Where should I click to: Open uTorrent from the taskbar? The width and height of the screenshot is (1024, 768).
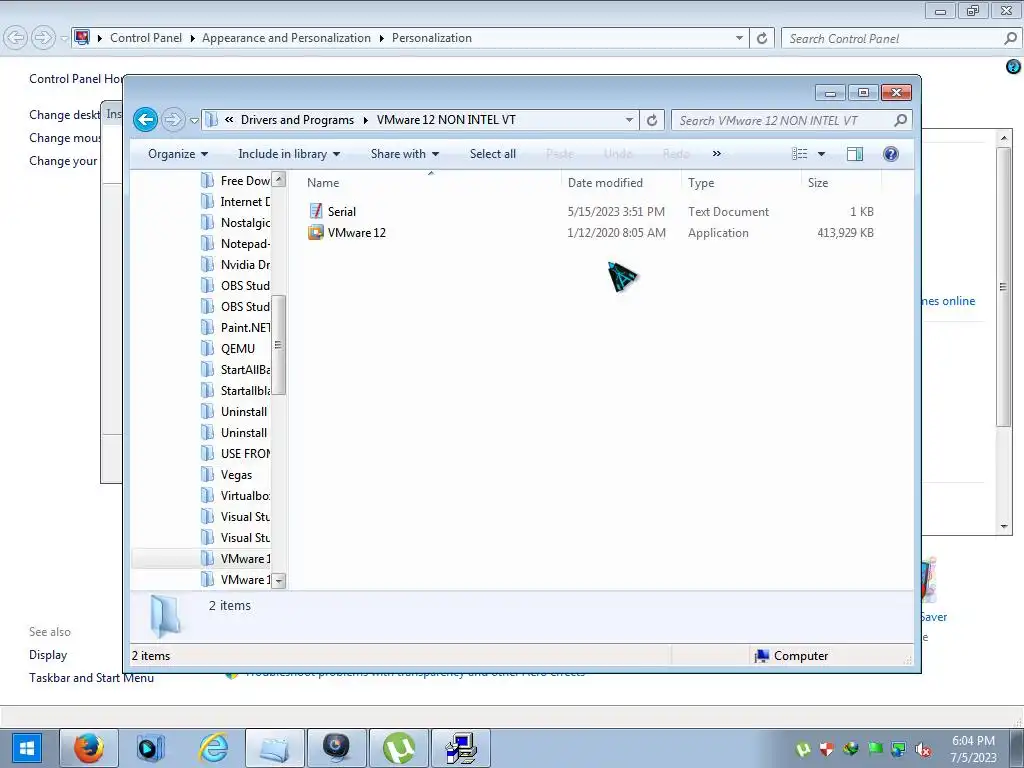tap(399, 748)
